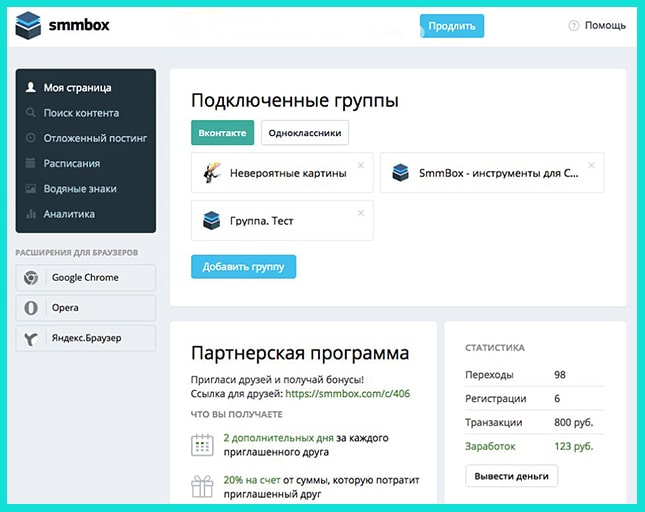The image size is (645, 512).
Task: Click the Регистрации value 6
Action: tap(557, 398)
